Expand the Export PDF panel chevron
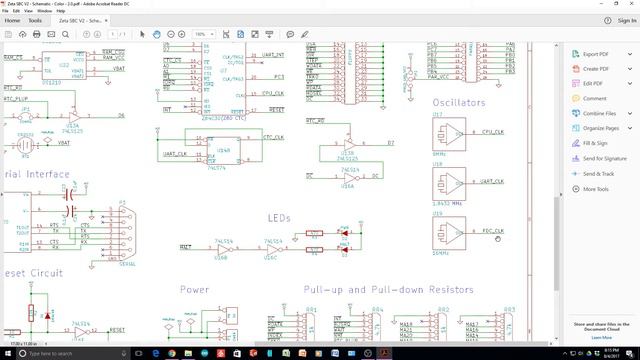Image resolution: width=640 pixels, height=360 pixels. click(x=630, y=54)
